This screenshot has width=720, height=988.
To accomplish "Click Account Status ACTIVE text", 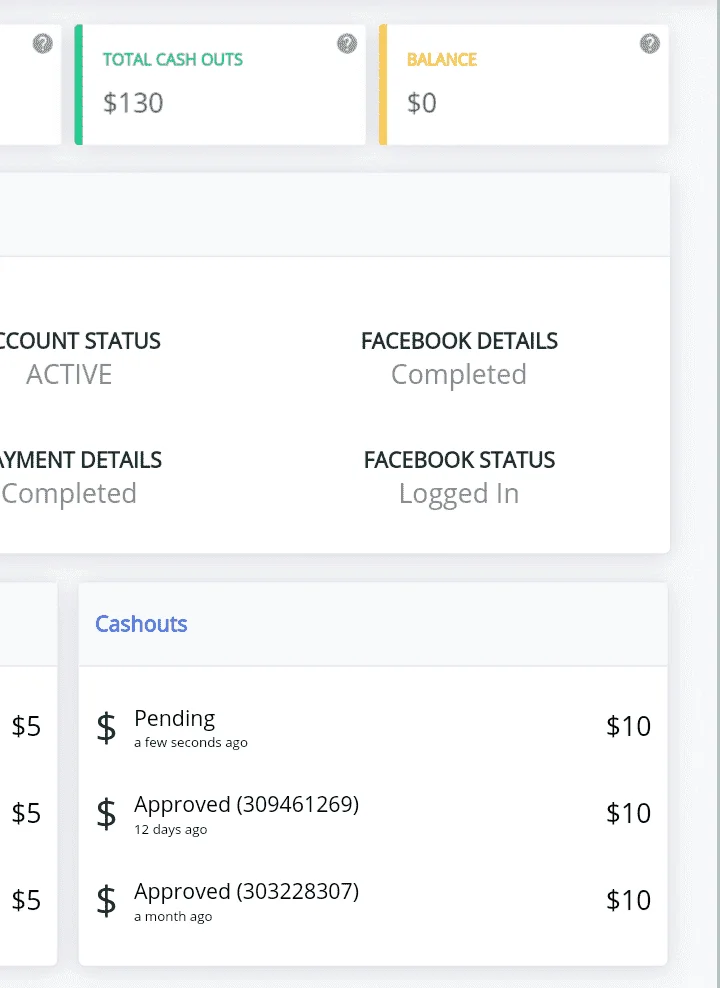I will coord(69,375).
